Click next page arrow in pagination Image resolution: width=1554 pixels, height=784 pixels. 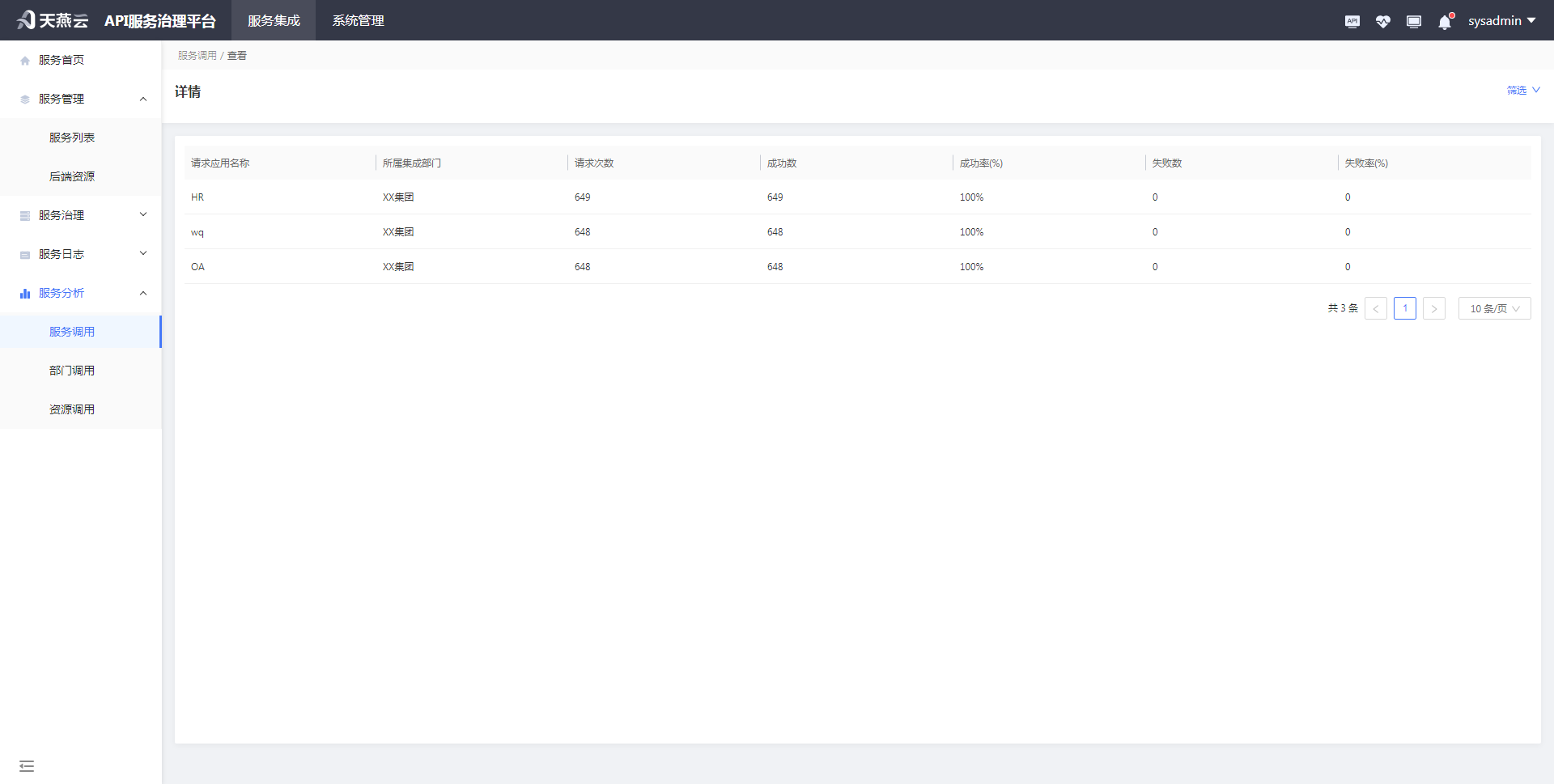(x=1433, y=308)
